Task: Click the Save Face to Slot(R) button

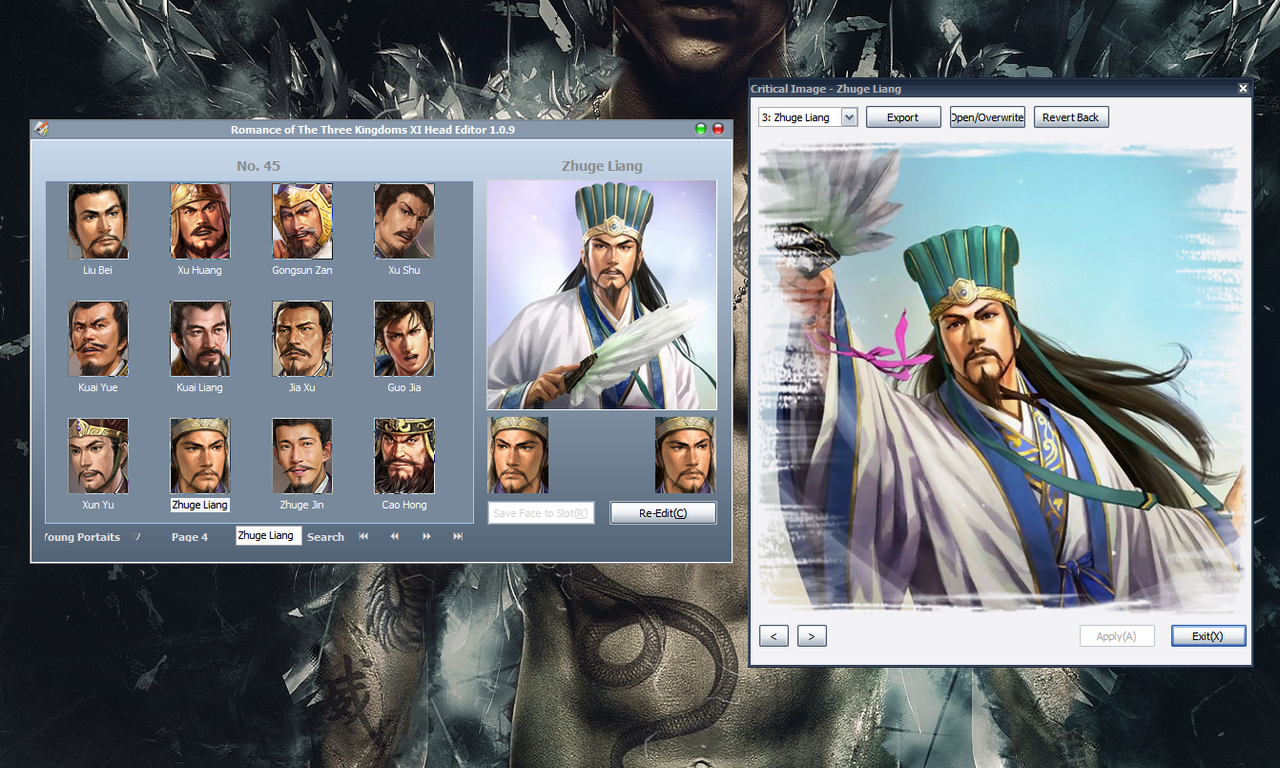Action: [x=541, y=513]
